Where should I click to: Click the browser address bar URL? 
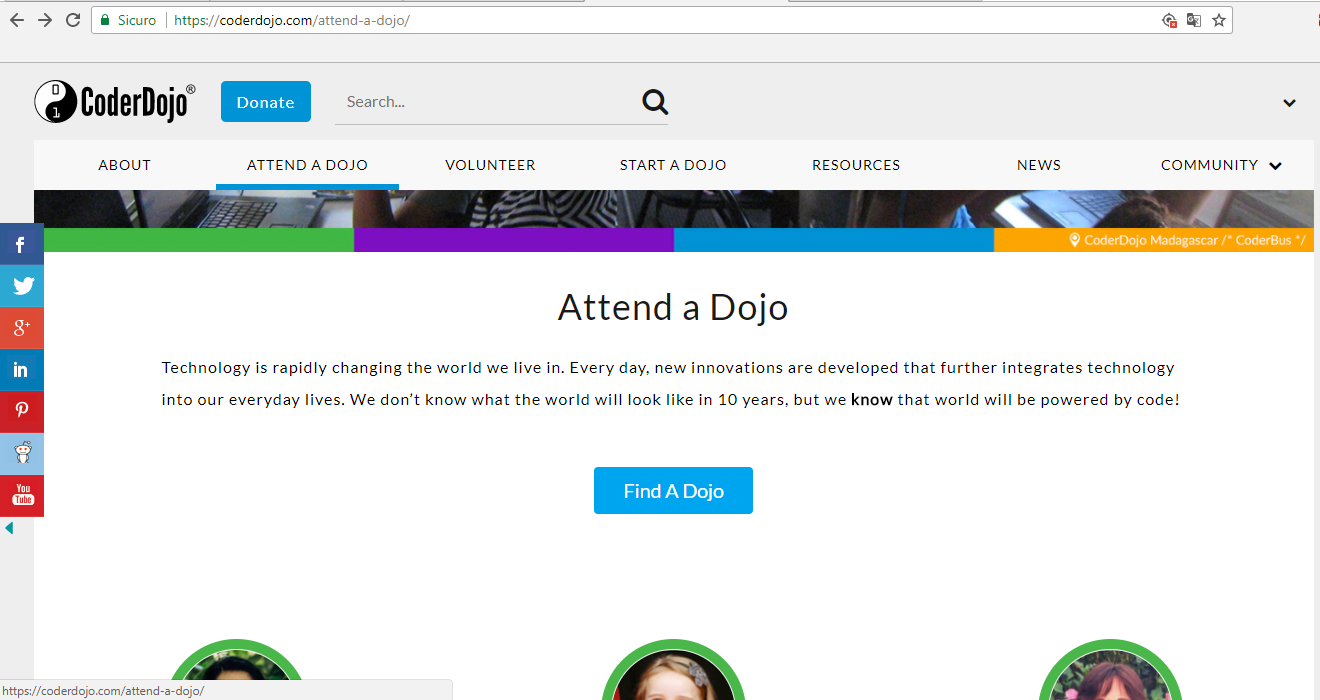[292, 20]
